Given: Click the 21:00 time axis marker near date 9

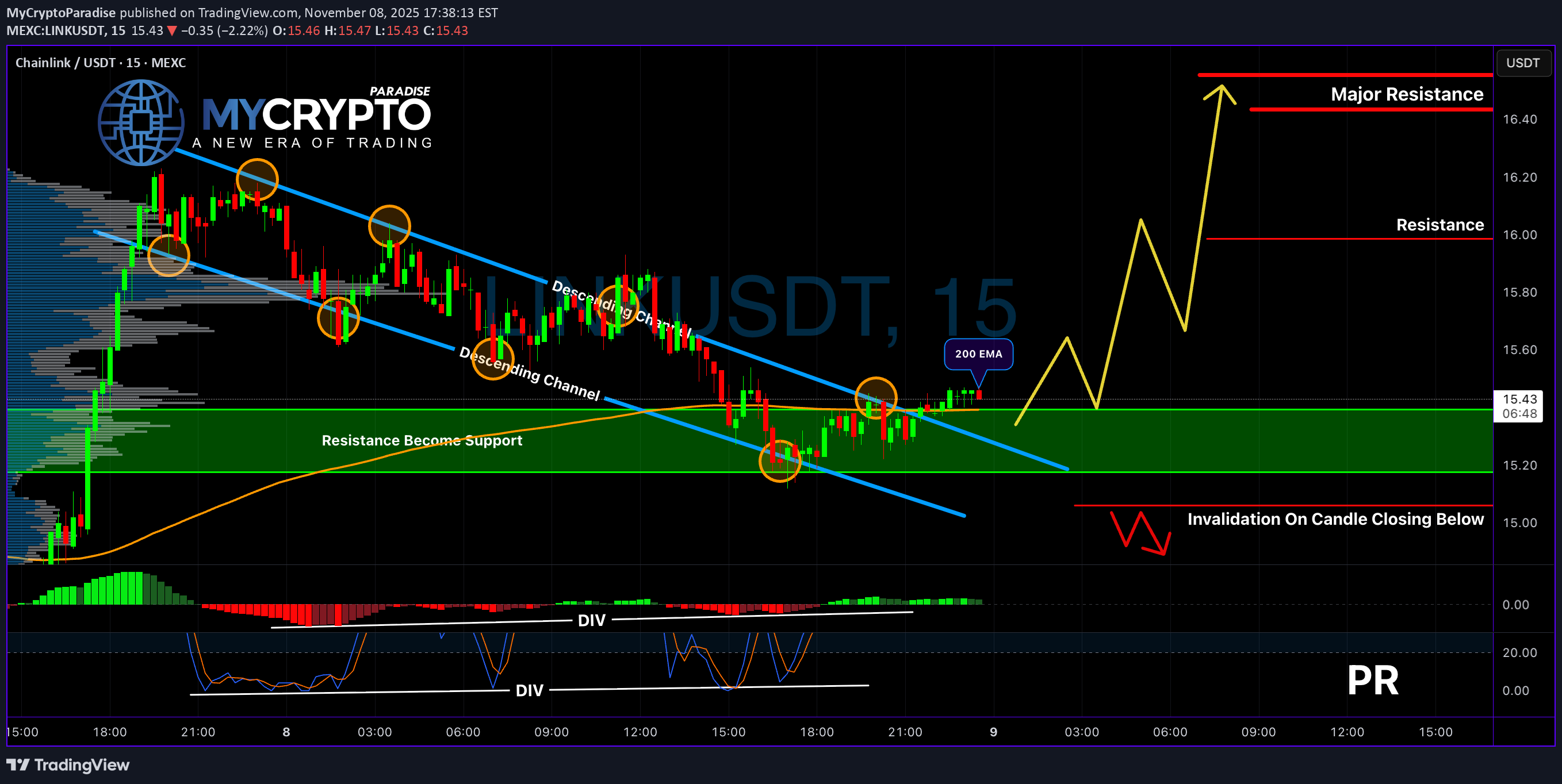Looking at the screenshot, I should (x=905, y=732).
